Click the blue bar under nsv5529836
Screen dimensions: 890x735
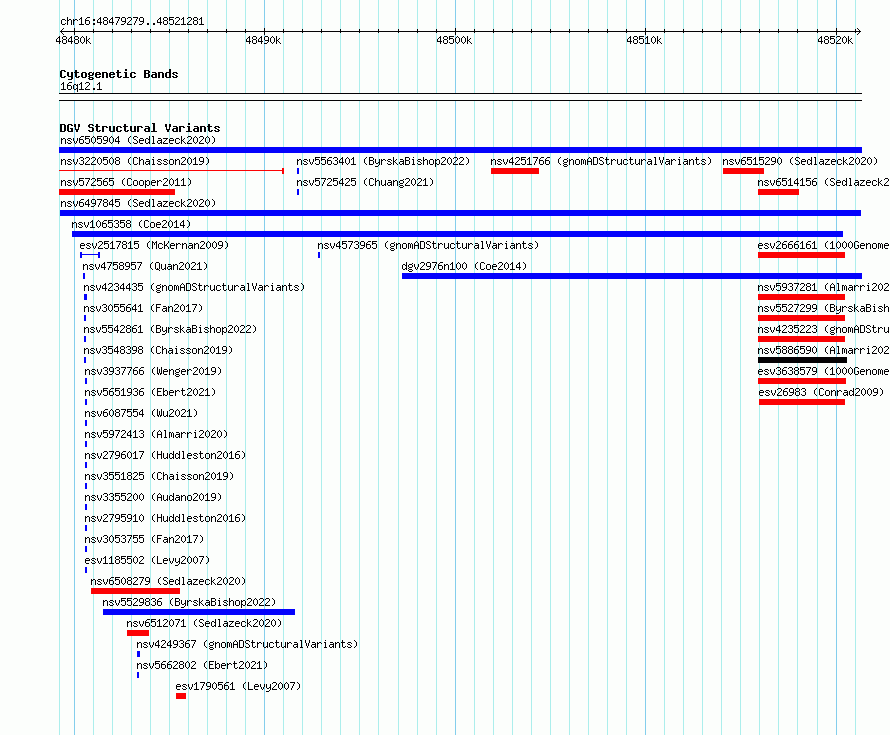tap(199, 612)
